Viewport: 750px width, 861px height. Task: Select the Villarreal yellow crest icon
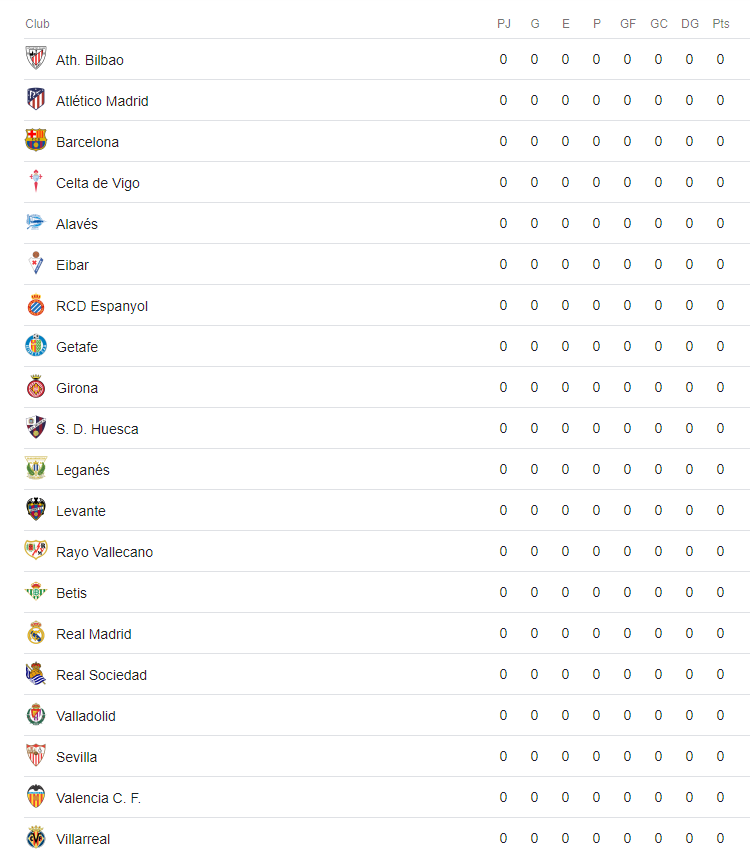[36, 837]
